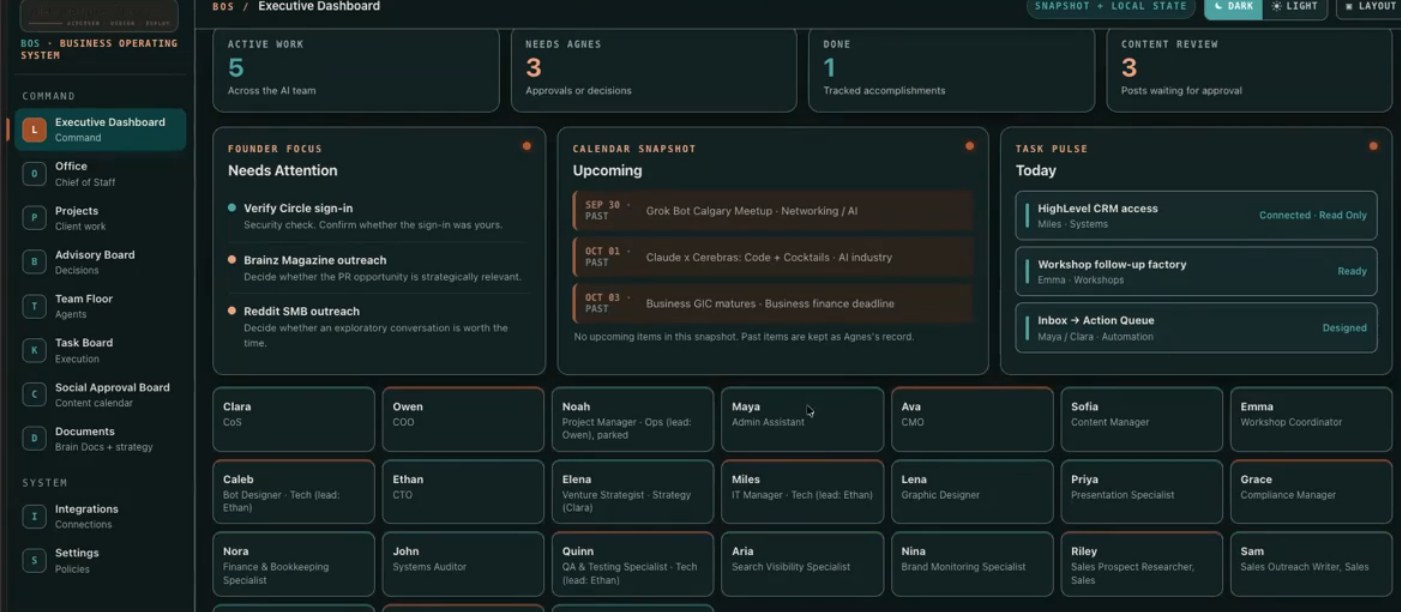The image size is (1401, 612).
Task: Open Owen COO agent card
Action: [463, 419]
